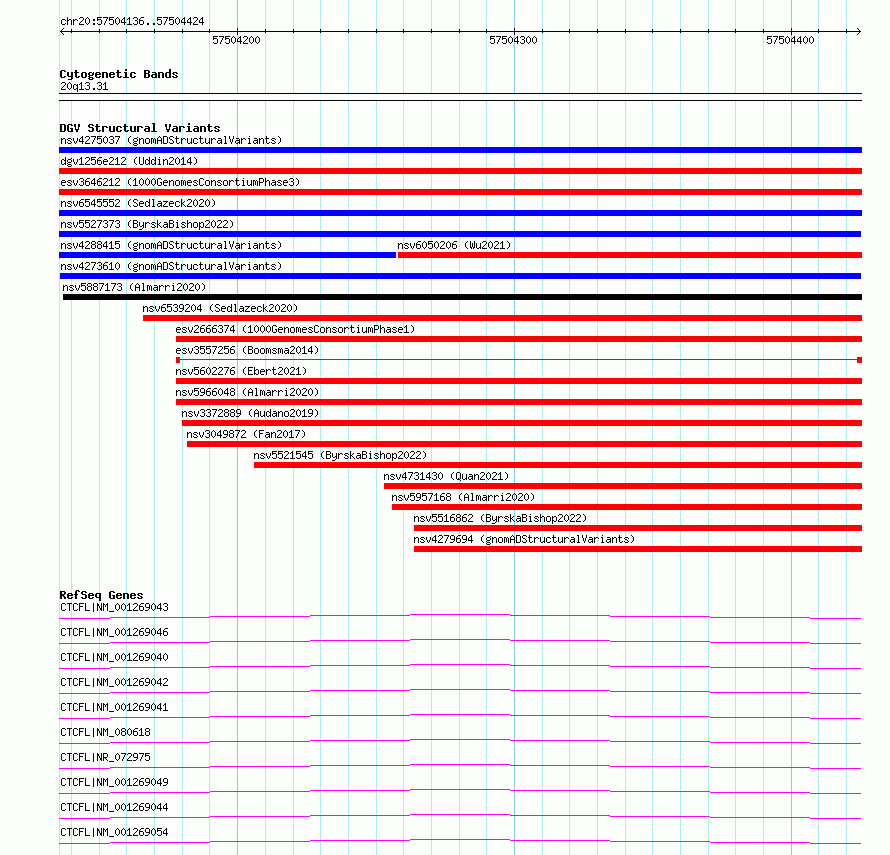Open esv3557256 (Boomsma2014) variant
This screenshot has height=855, width=890.
tap(247, 350)
